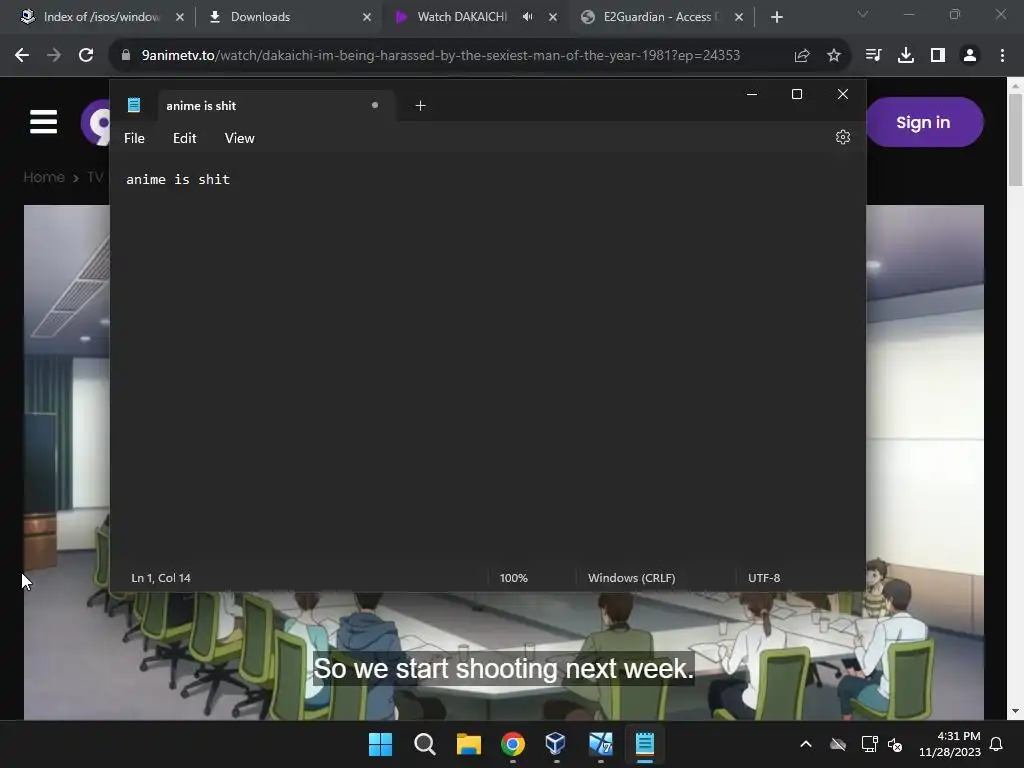The width and height of the screenshot is (1024, 768).
Task: Click the purple Sign in button
Action: click(923, 122)
